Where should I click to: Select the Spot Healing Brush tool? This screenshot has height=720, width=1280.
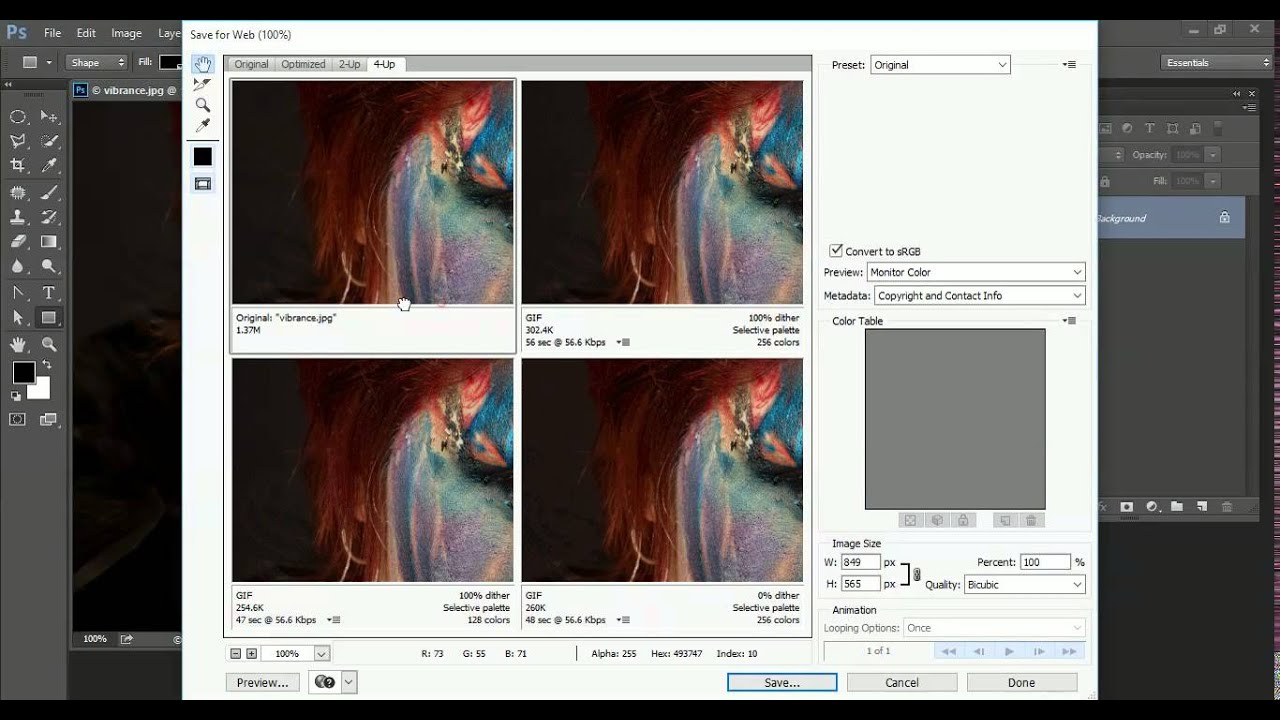tap(18, 192)
